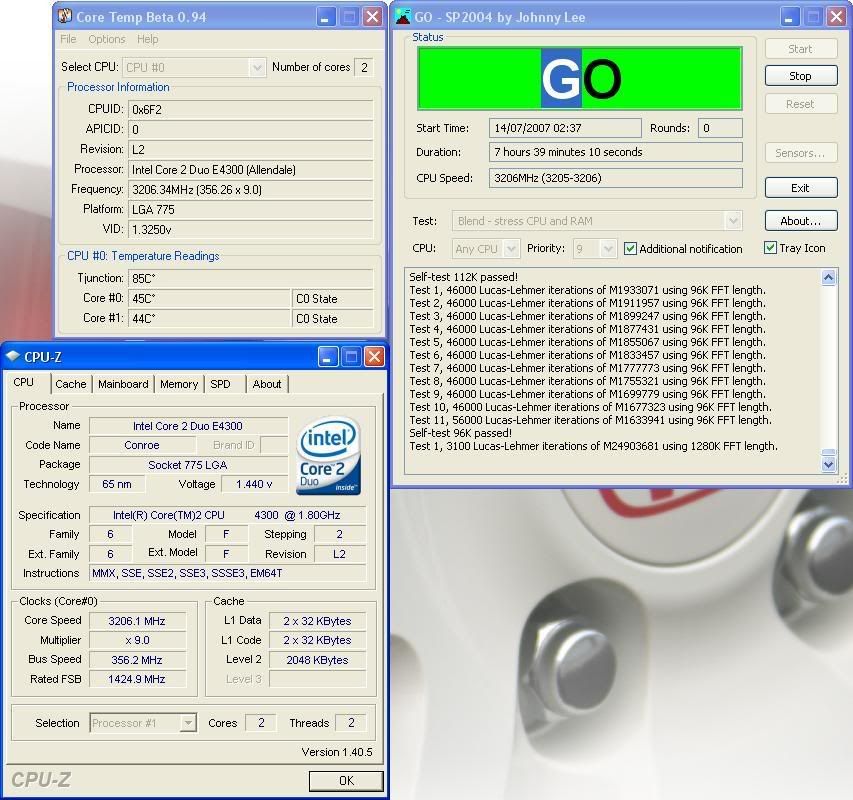Click the Stop button in SP2004
The width and height of the screenshot is (853, 800).
pyautogui.click(x=800, y=76)
